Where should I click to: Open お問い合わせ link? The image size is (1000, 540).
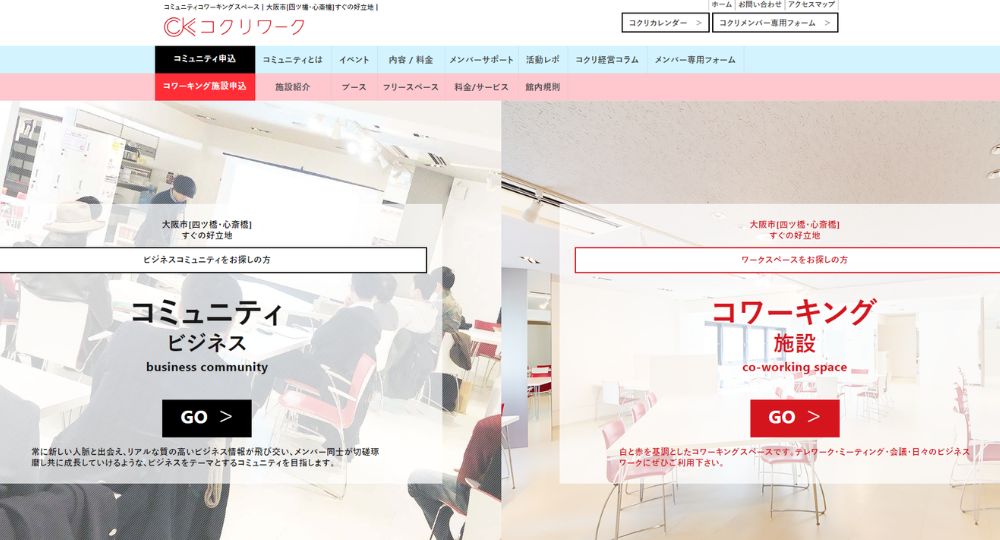(x=760, y=5)
